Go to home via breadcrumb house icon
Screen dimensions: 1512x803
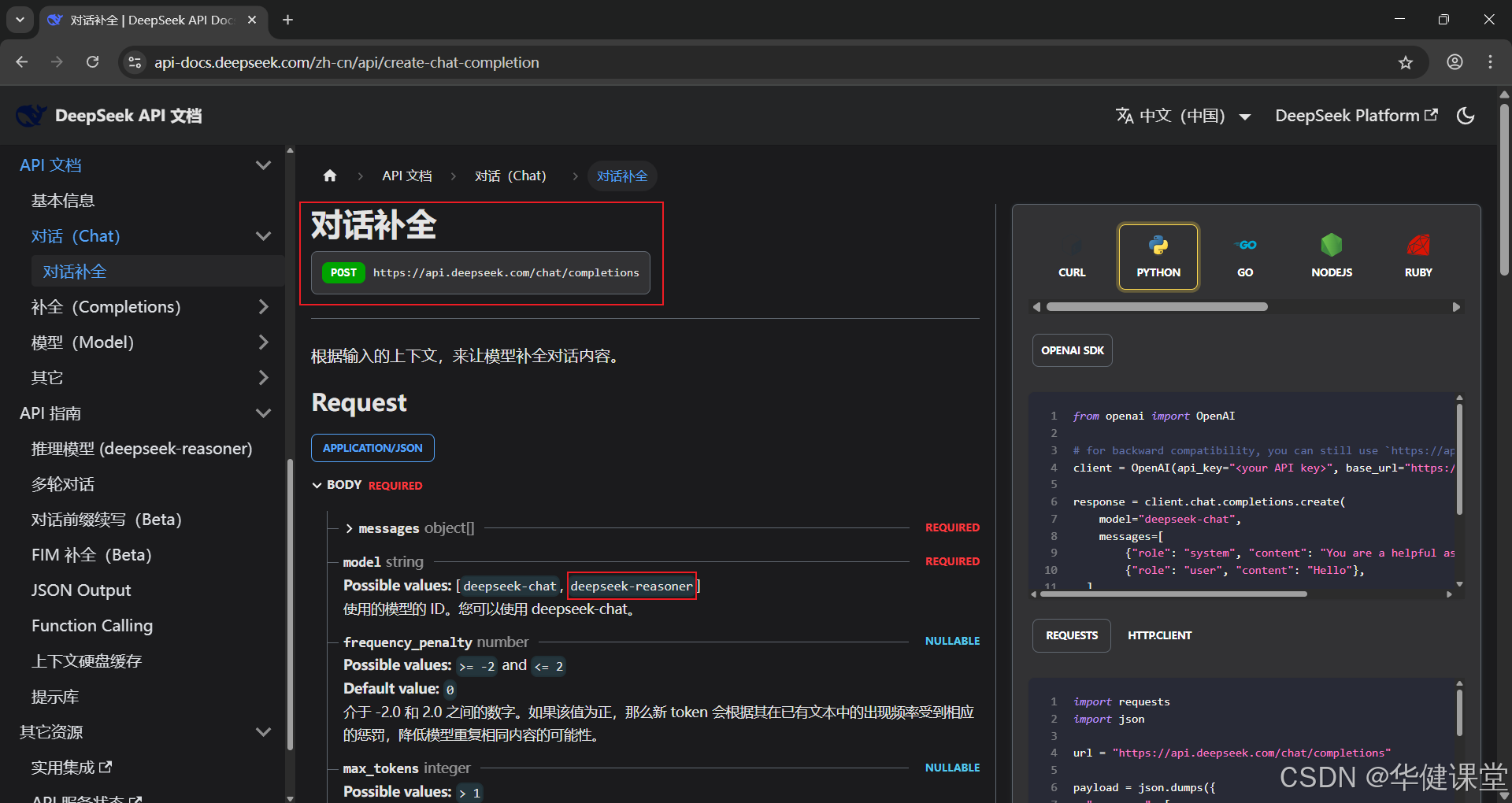coord(330,176)
